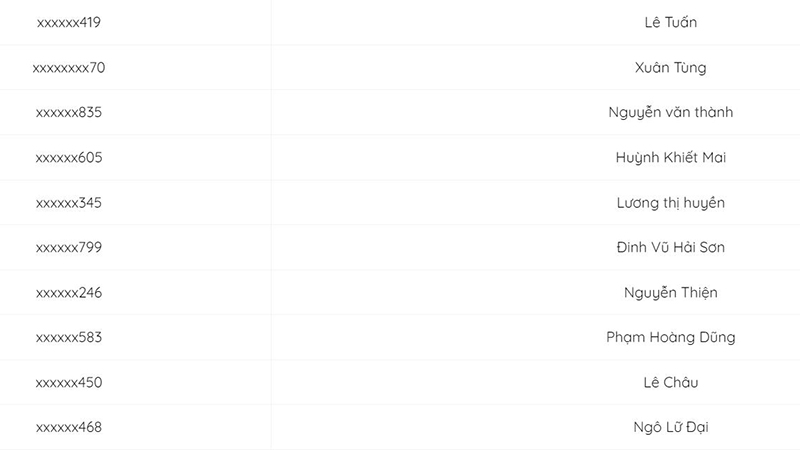Click the masked number xxxxxx799

pos(69,248)
